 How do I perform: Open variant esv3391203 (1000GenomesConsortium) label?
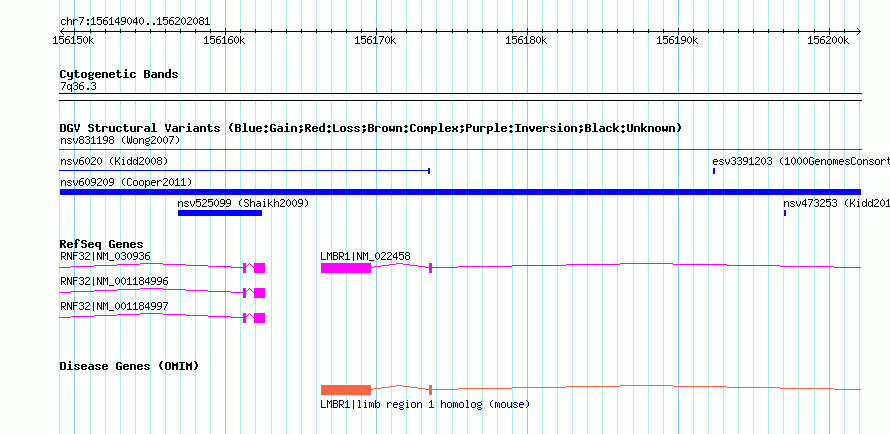pyautogui.click(x=801, y=161)
